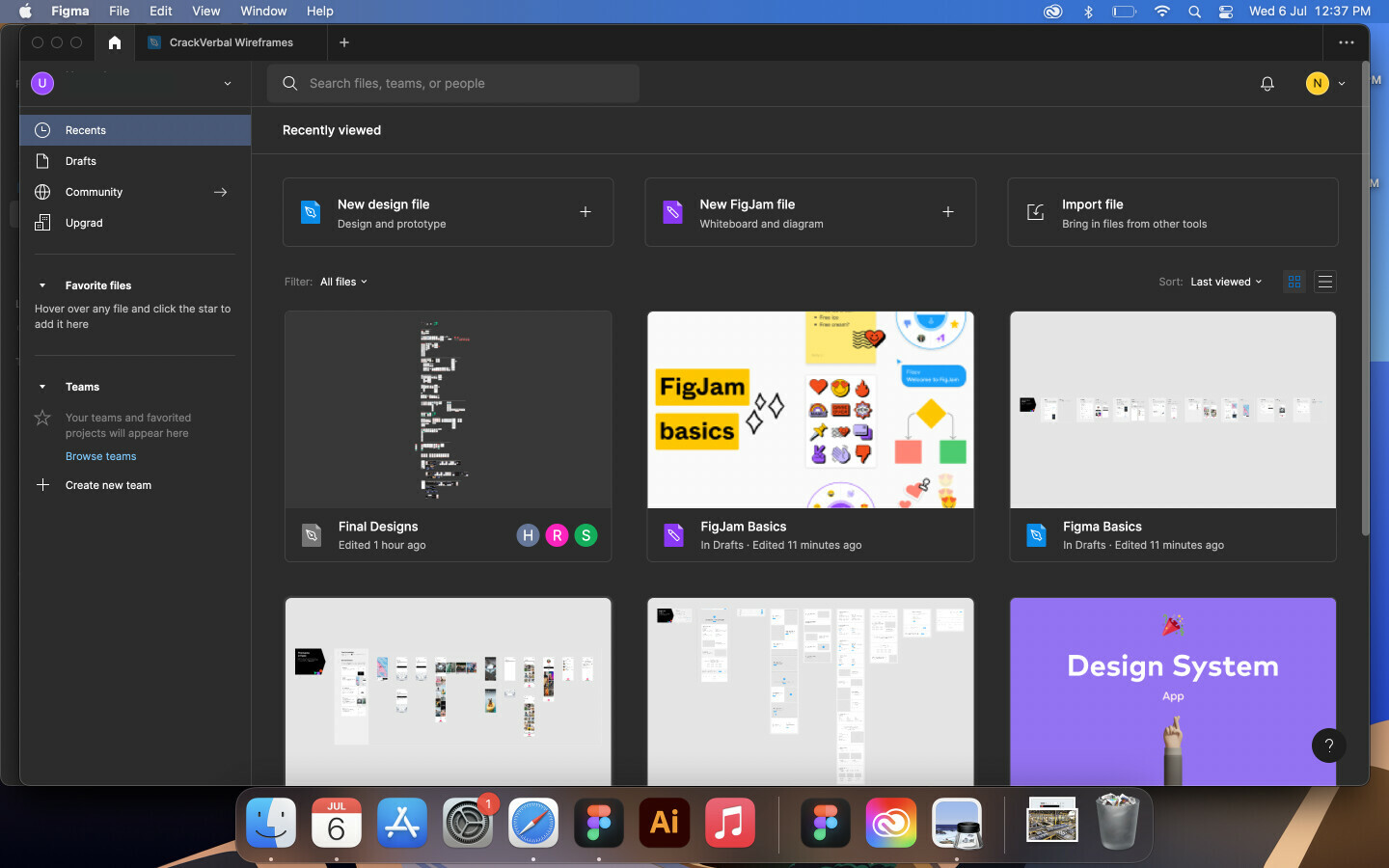Click the vertical scrollbar of the file list
The image size is (1389, 868).
click(1365, 299)
